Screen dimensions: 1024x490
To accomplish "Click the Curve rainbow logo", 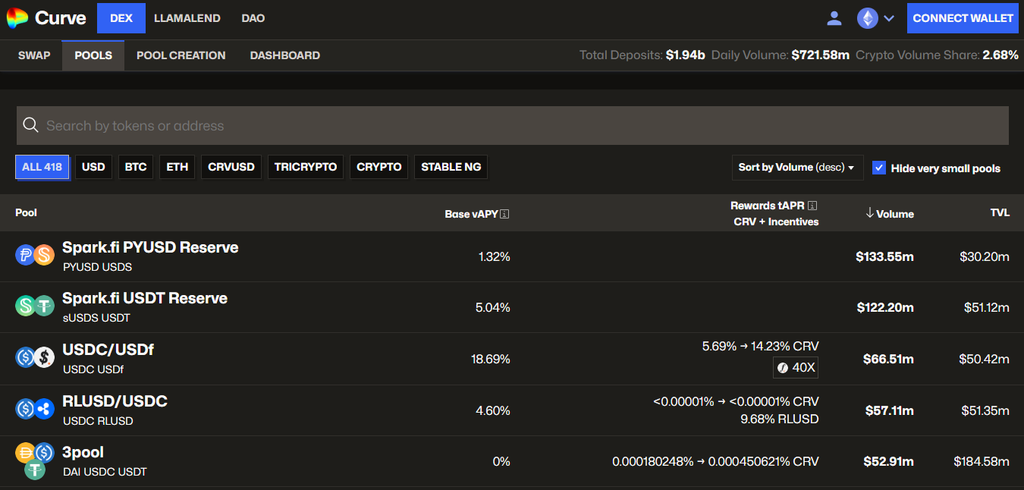I will [17, 18].
